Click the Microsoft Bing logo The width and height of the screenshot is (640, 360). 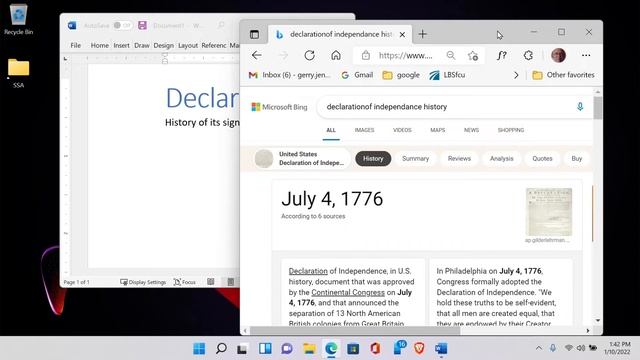tap(280, 107)
